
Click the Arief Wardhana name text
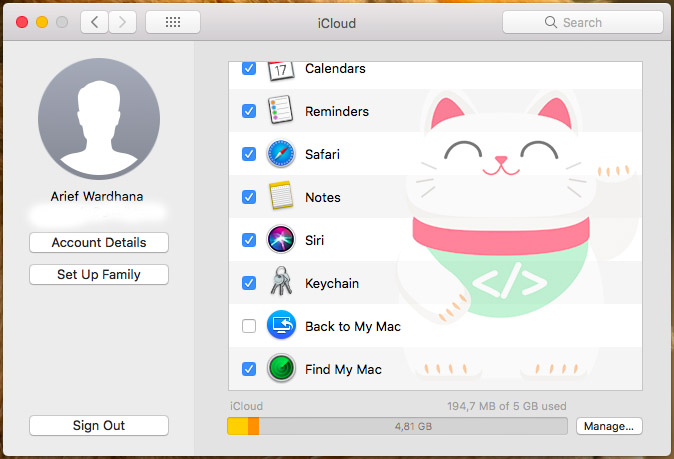pos(97,196)
